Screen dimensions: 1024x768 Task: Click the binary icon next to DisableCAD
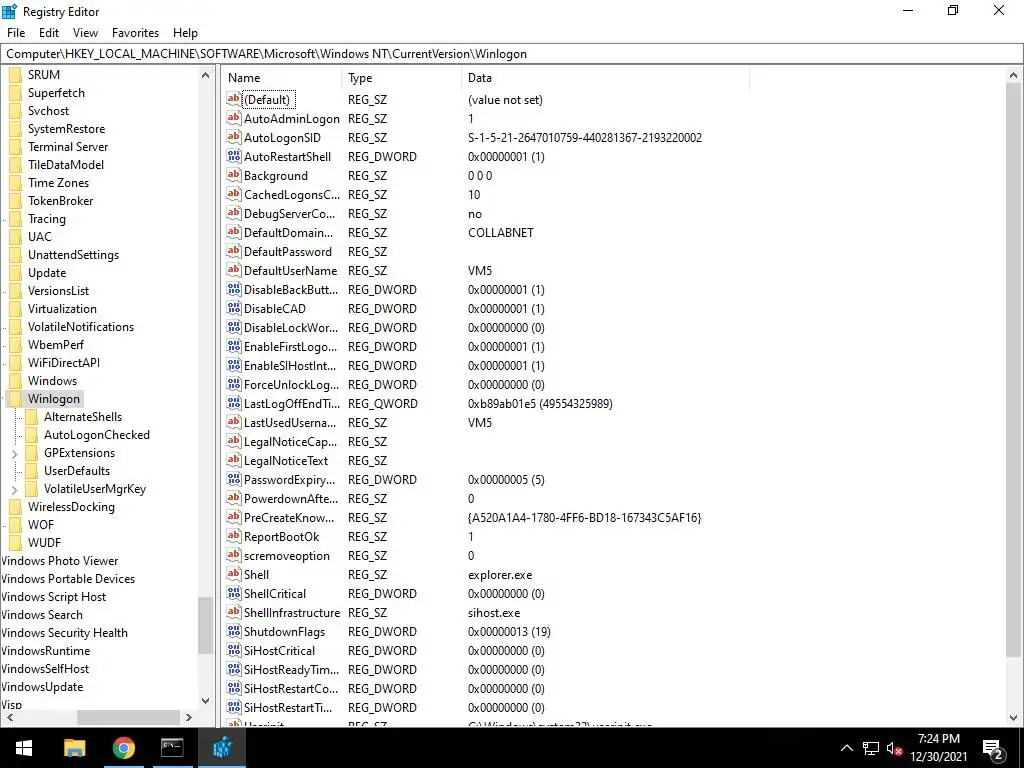[x=234, y=308]
